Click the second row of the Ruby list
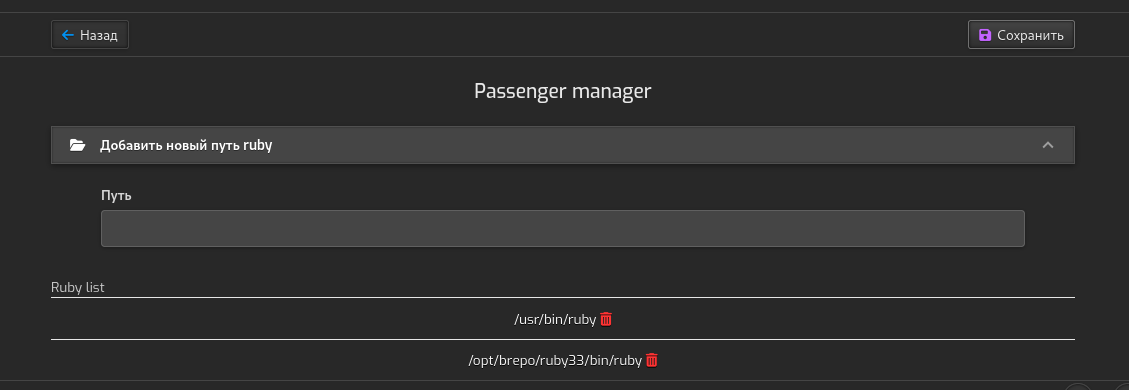The width and height of the screenshot is (1129, 390). click(562, 360)
